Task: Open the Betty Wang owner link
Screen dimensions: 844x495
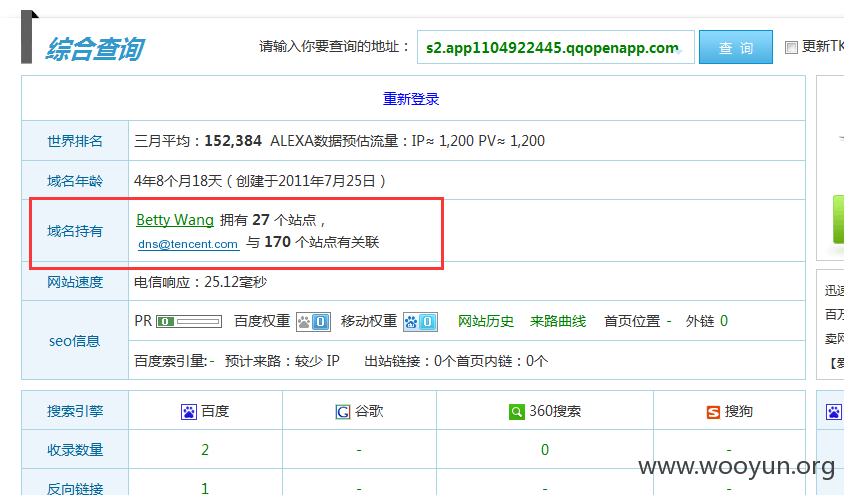Action: click(x=175, y=220)
